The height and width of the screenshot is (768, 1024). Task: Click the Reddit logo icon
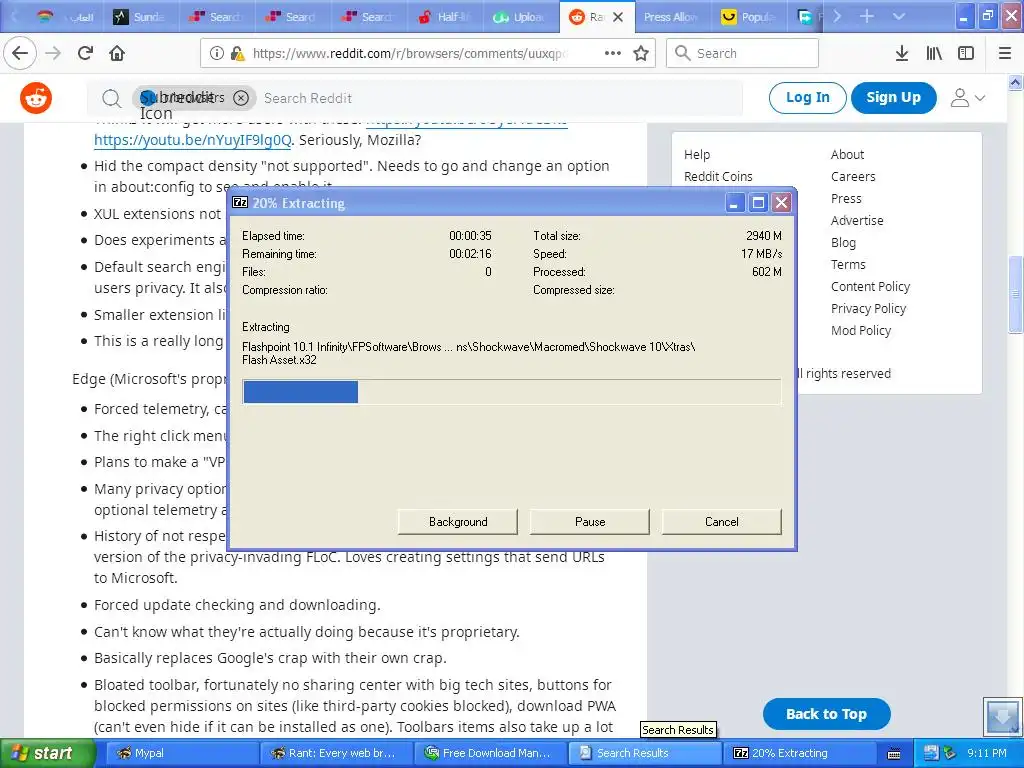[x=36, y=98]
